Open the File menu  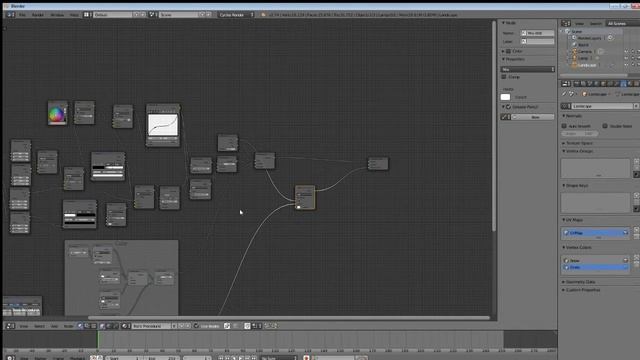point(22,15)
